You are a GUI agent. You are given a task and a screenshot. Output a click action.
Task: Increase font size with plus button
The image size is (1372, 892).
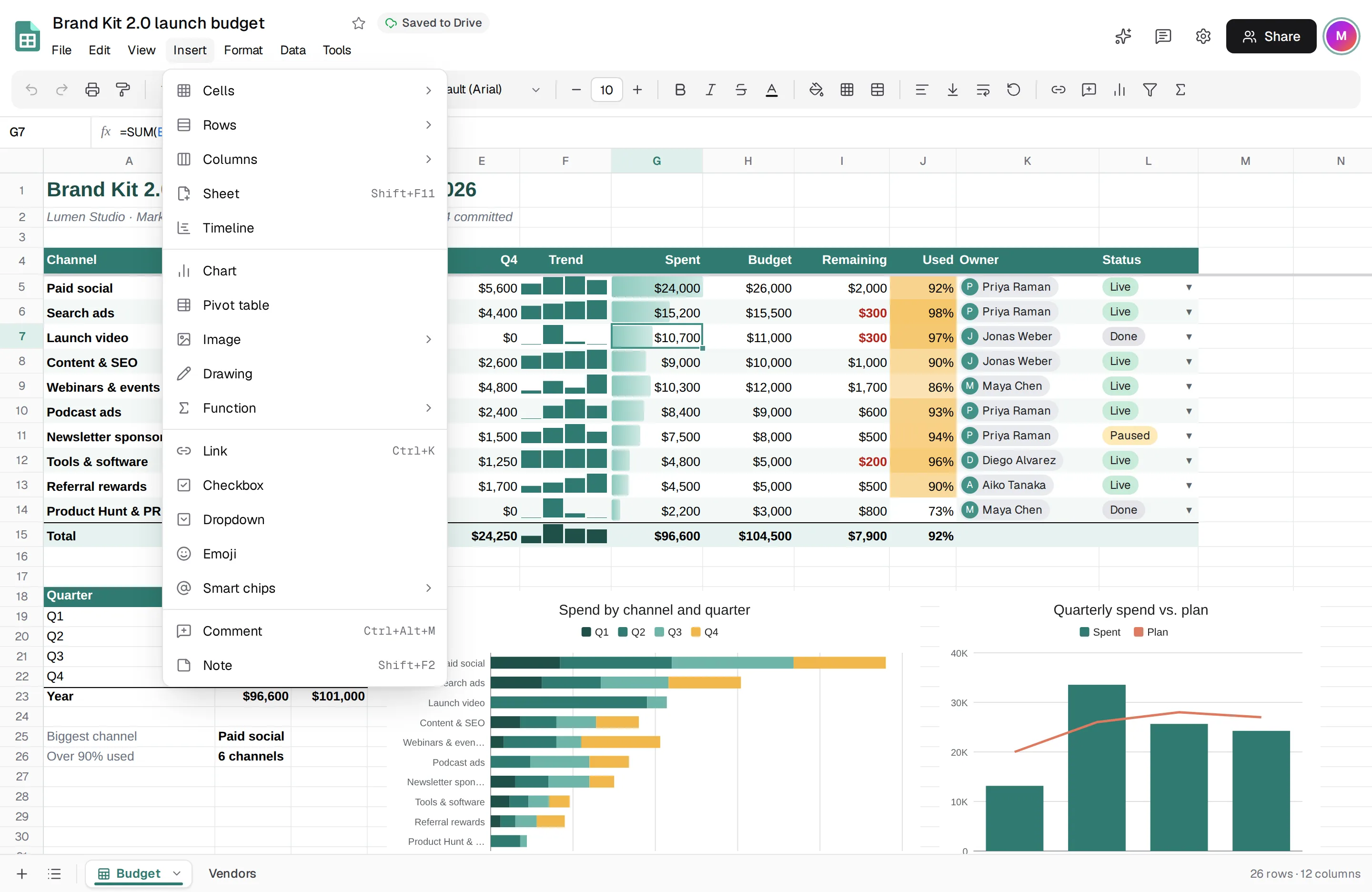coord(637,90)
